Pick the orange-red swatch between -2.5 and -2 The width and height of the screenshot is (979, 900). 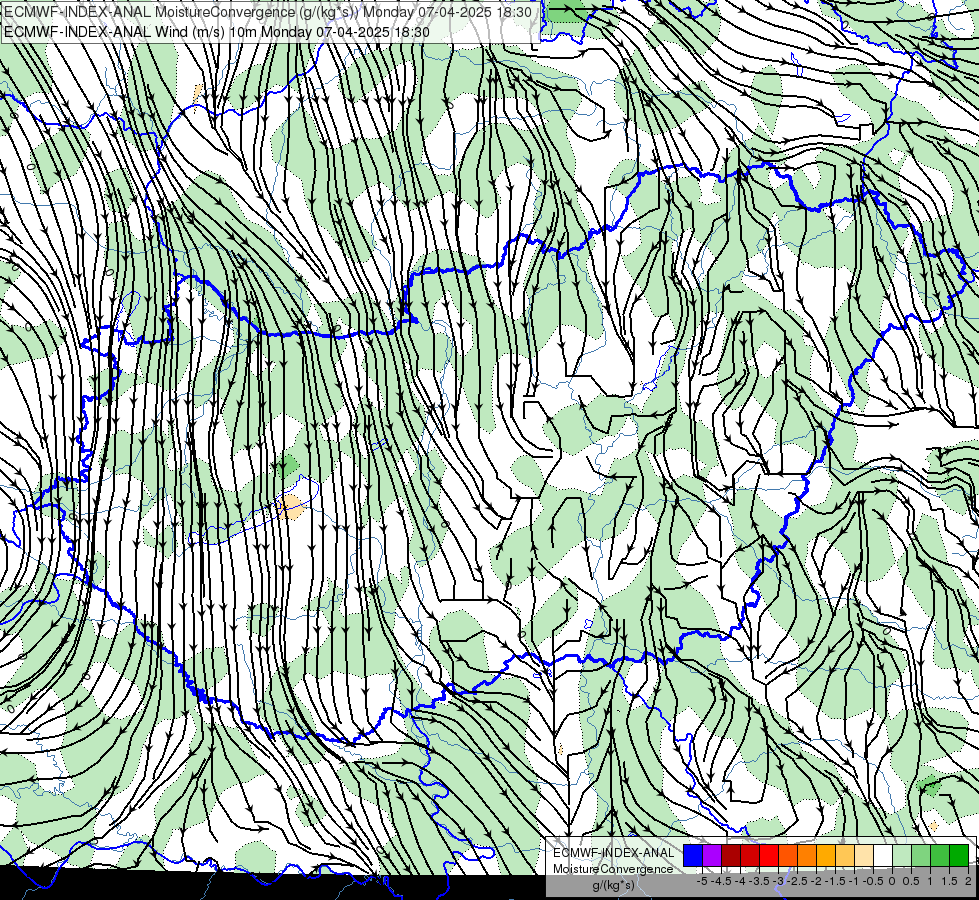pos(788,856)
